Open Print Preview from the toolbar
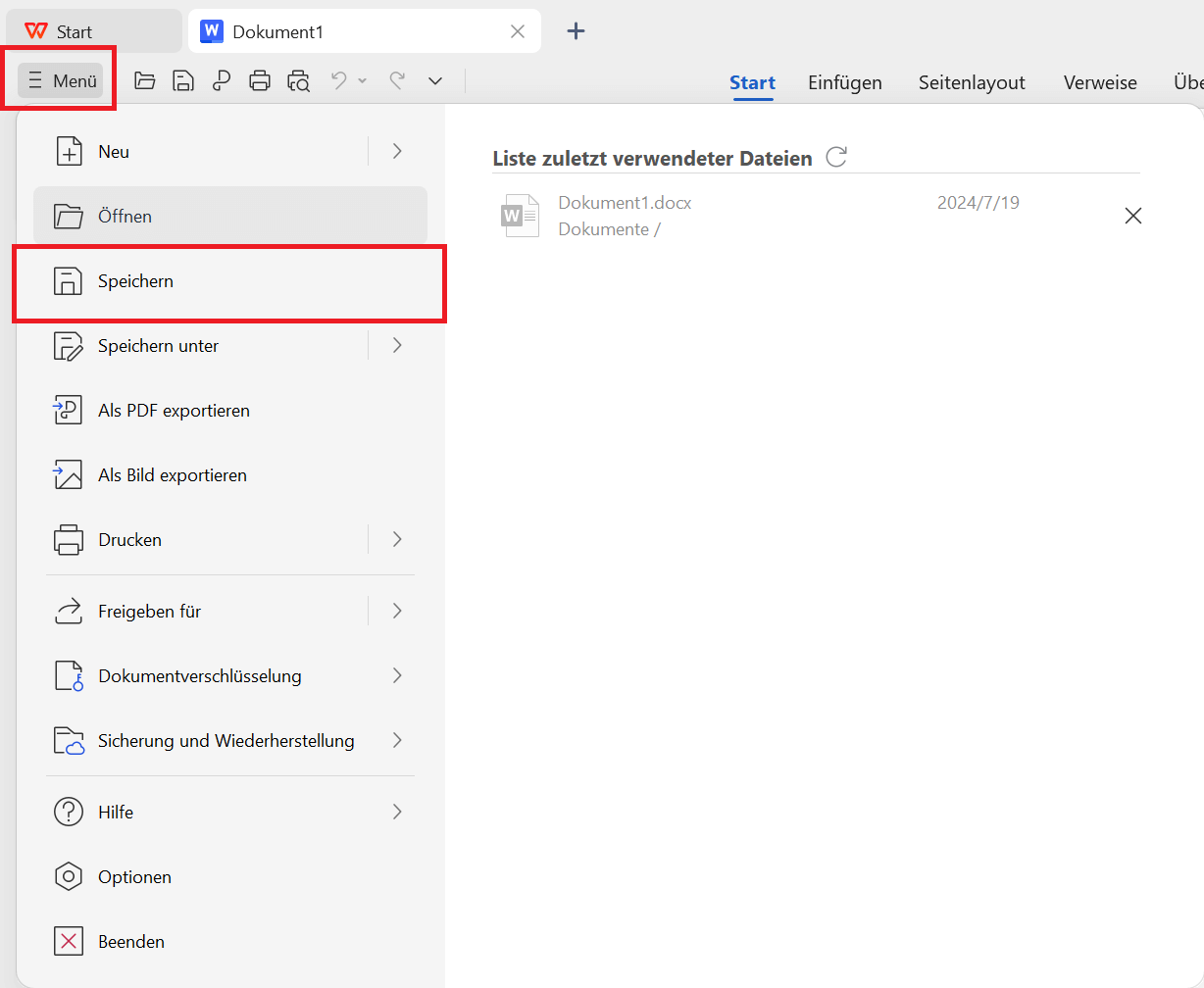This screenshot has width=1204, height=988. point(298,80)
